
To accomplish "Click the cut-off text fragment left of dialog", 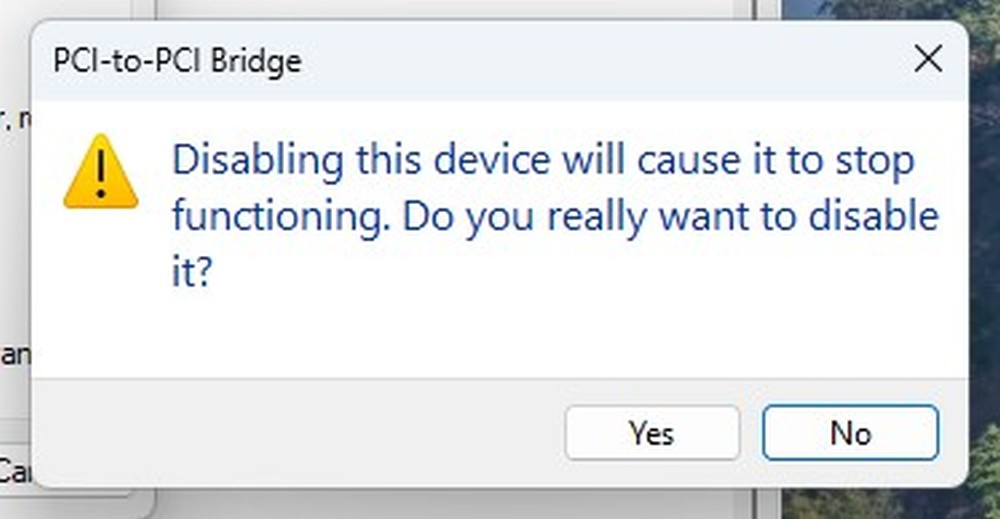I will pyautogui.click(x=15, y=355).
